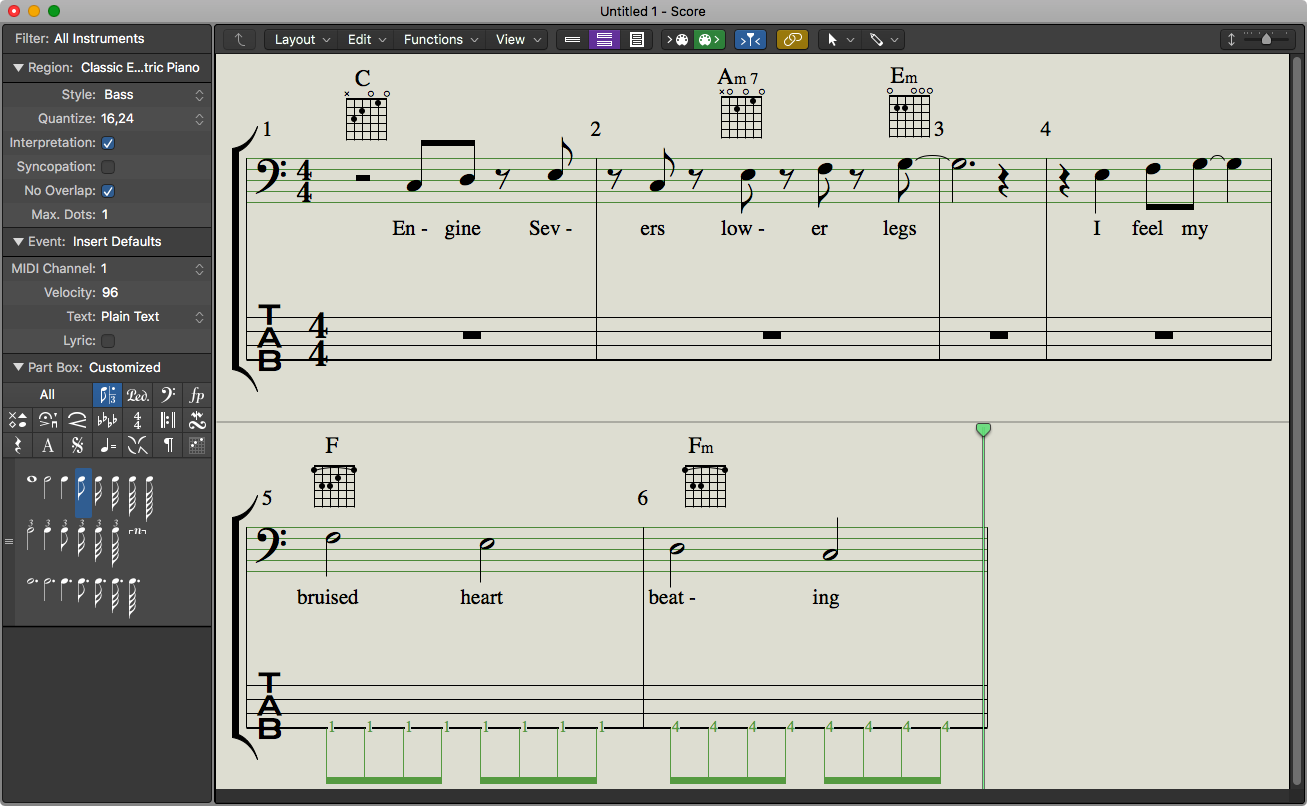This screenshot has width=1307, height=806.
Task: Click the blue MIDI In catch button
Action: coord(750,40)
